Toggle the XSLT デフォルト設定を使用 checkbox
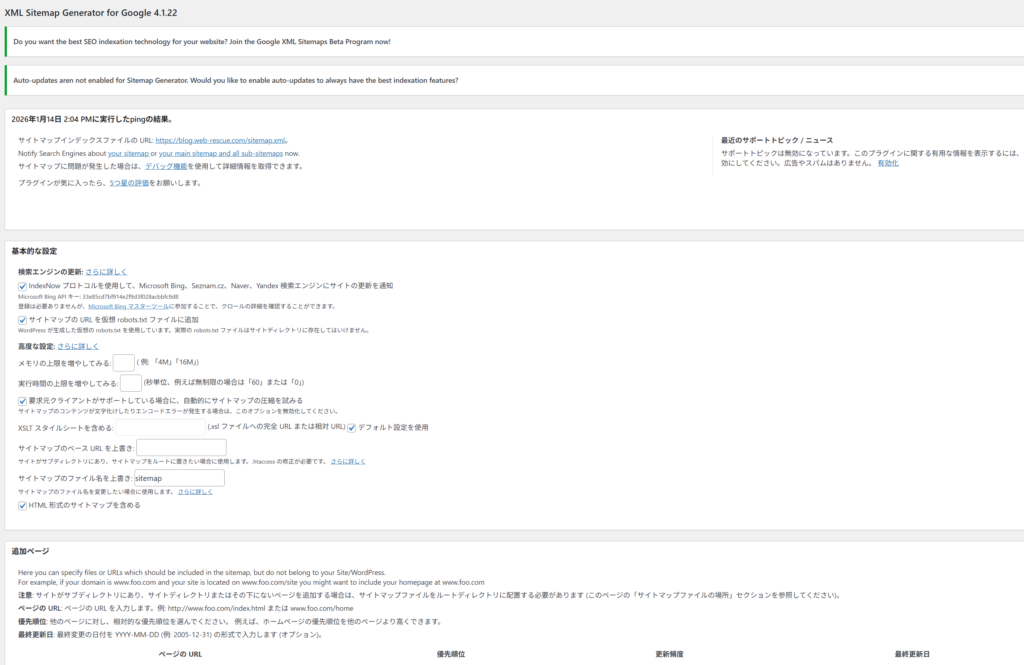The image size is (1024, 665). (352, 427)
